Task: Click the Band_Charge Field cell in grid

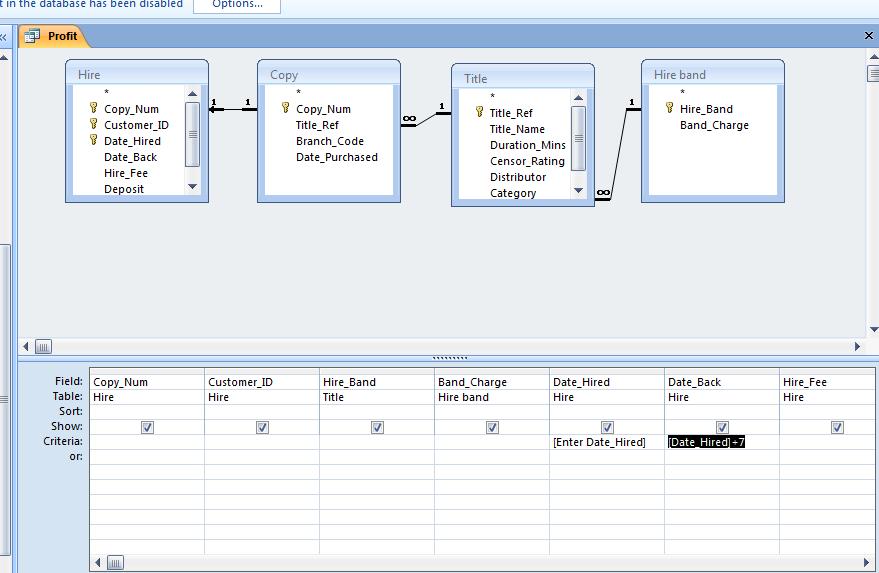Action: pyautogui.click(x=492, y=382)
